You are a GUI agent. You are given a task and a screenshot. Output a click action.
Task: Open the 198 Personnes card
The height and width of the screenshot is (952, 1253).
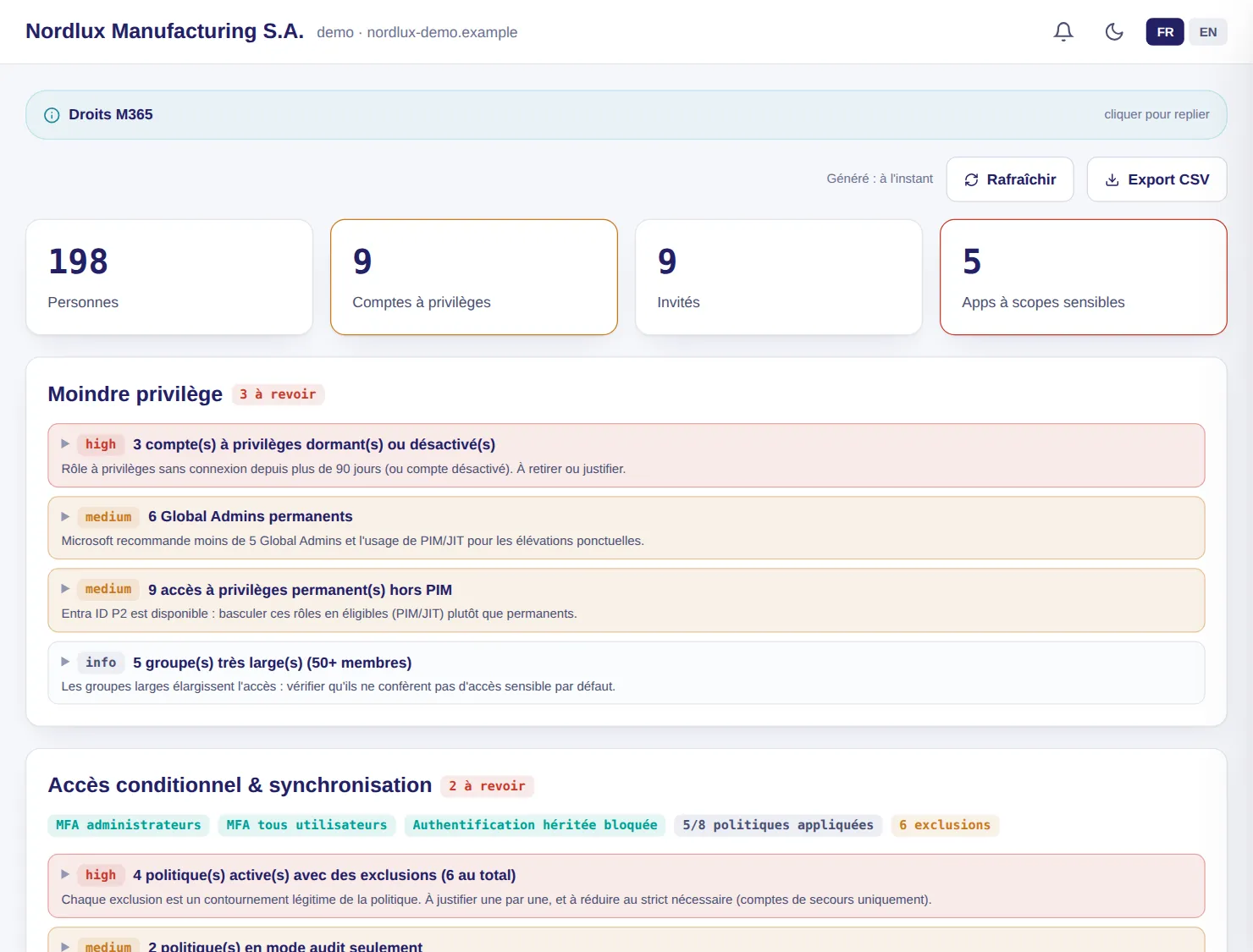pyautogui.click(x=169, y=278)
